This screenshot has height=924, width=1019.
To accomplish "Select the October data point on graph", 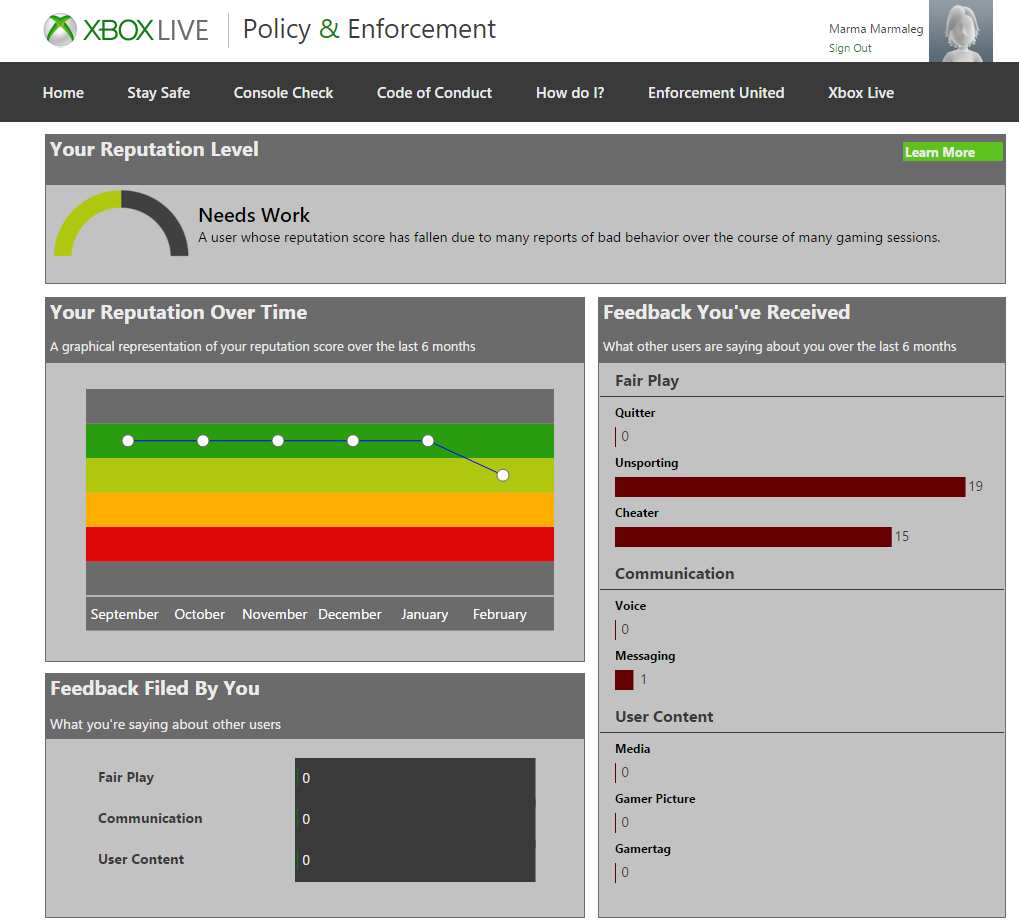I will tap(203, 441).
